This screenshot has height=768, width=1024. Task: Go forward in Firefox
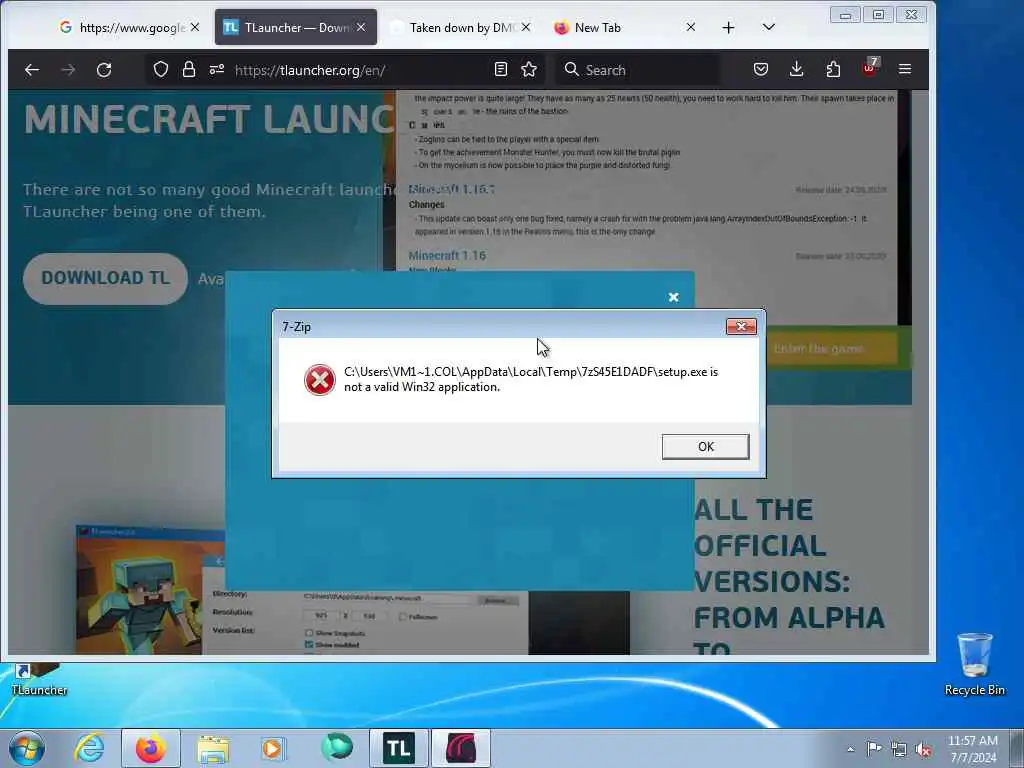coord(68,70)
